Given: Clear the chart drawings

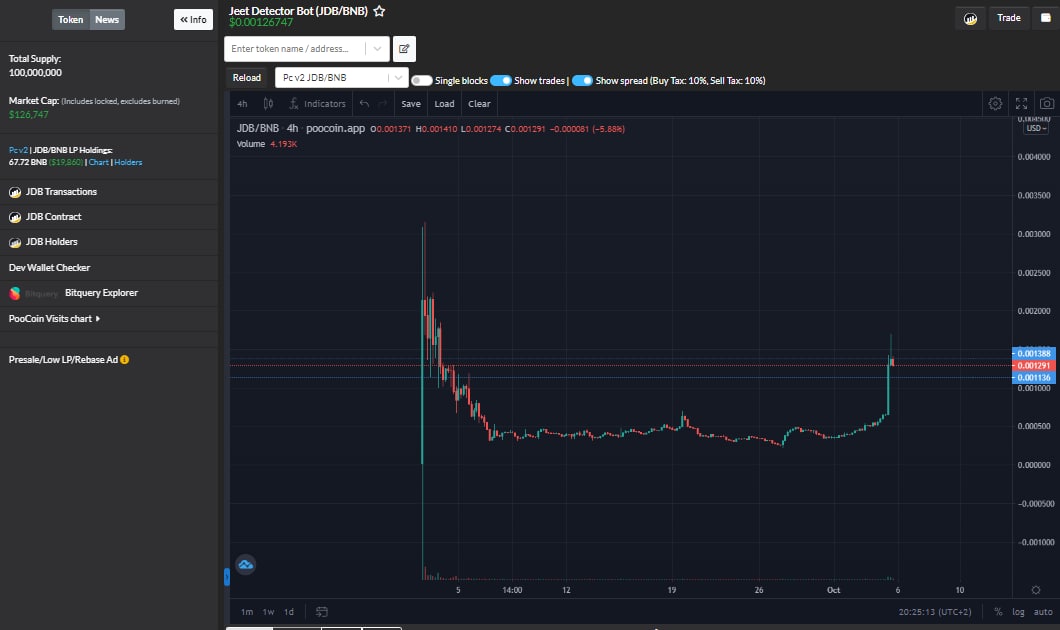Looking at the screenshot, I should coord(479,103).
